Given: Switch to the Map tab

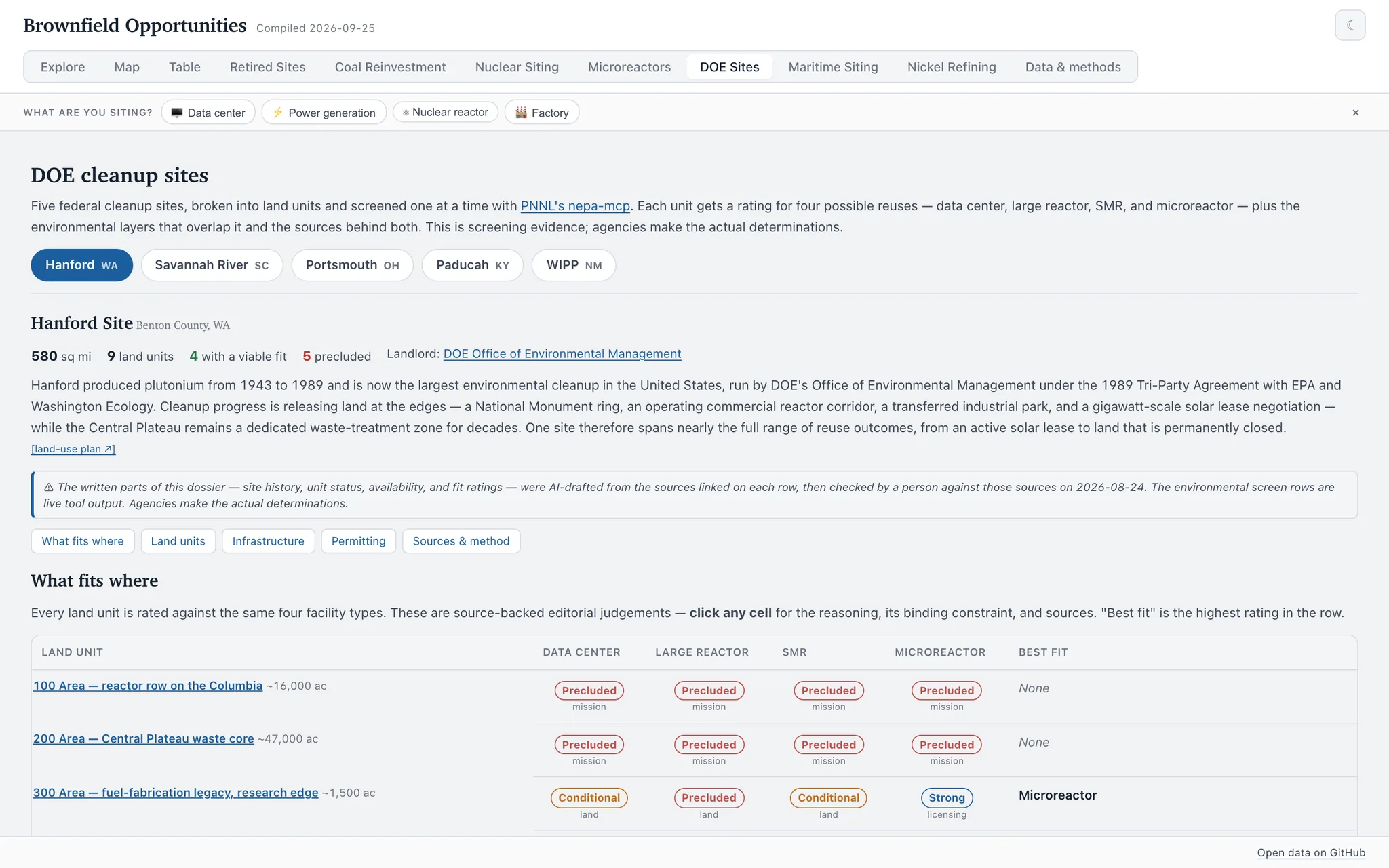Looking at the screenshot, I should pos(127,67).
